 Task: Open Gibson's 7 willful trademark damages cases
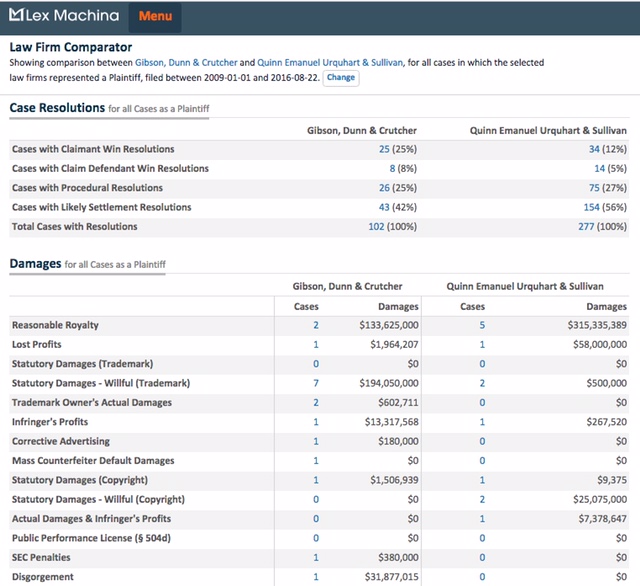[x=316, y=383]
